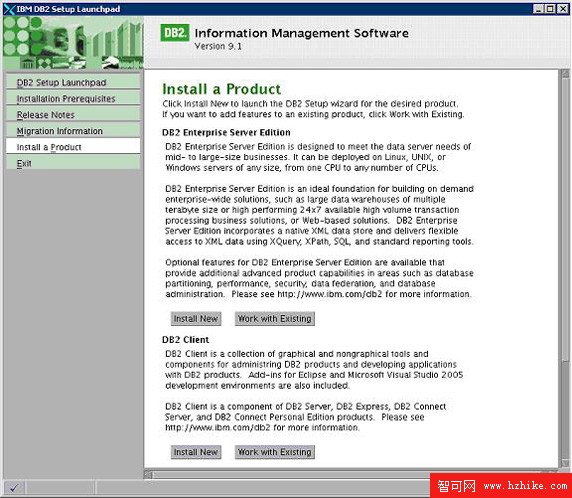The width and height of the screenshot is (572, 498).
Task: Work with Existing Enterprise Server Edition
Action: click(x=275, y=319)
